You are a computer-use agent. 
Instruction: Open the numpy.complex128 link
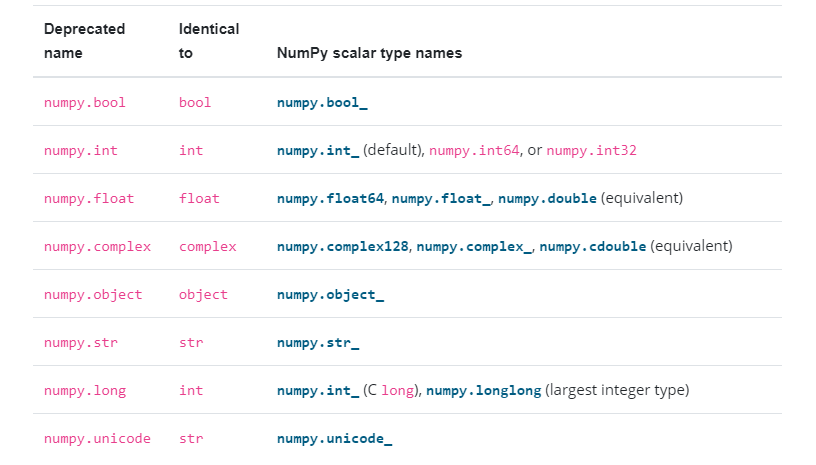tap(343, 247)
